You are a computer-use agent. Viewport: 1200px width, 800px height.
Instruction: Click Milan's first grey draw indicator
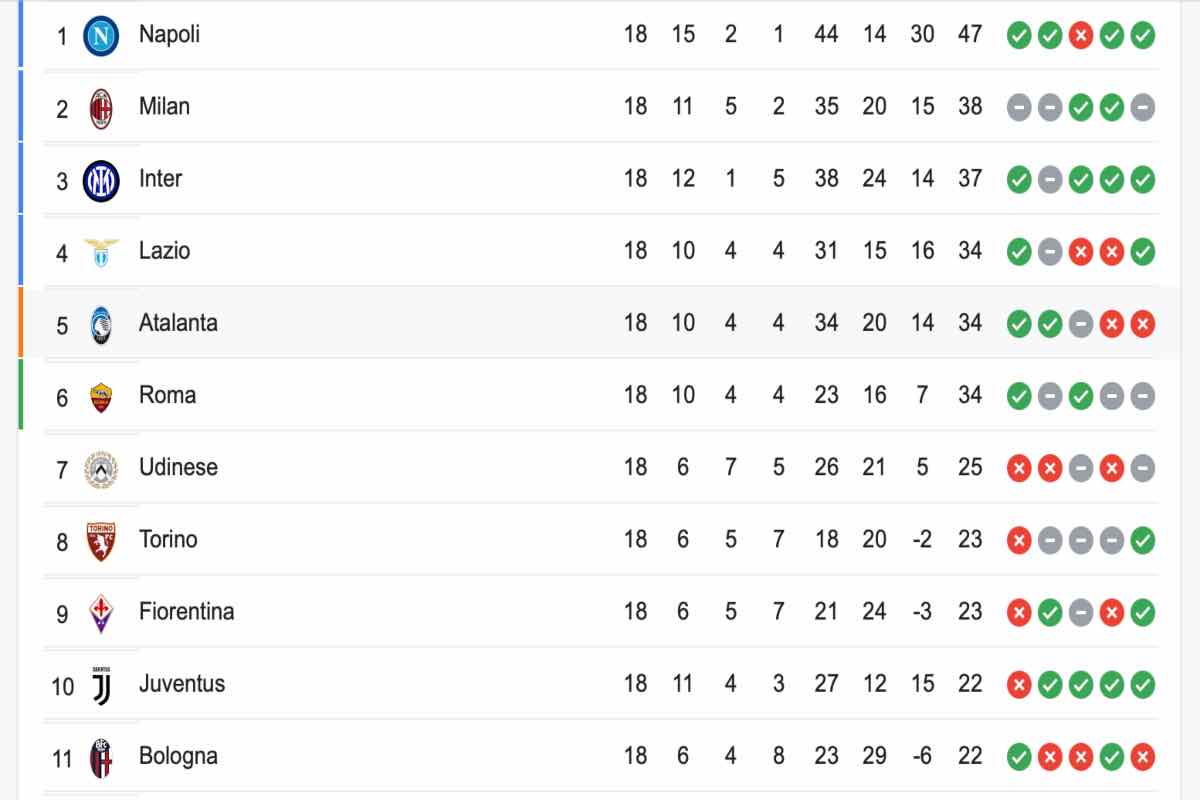[1019, 108]
